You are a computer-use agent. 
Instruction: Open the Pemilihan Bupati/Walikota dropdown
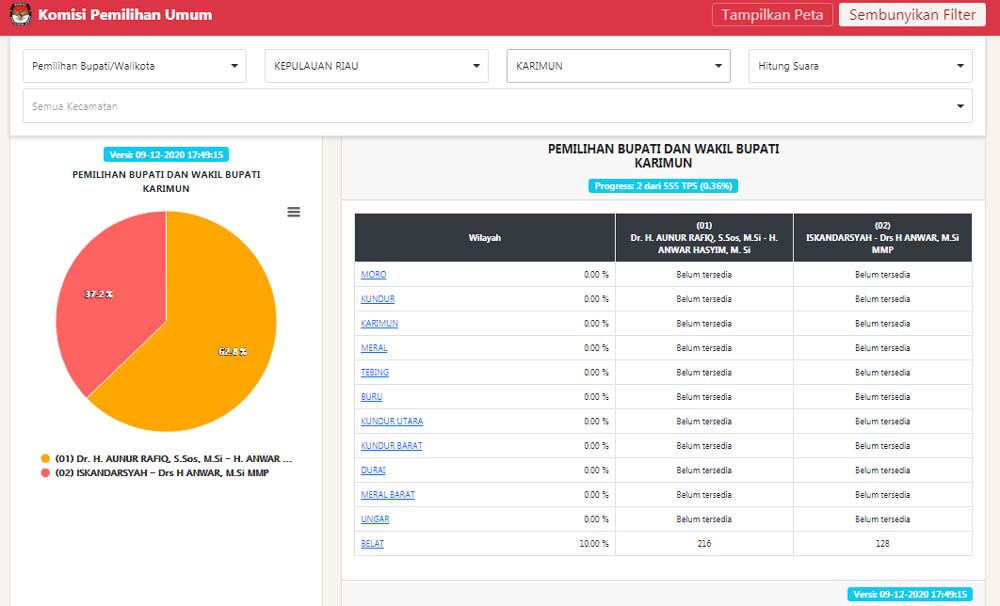[x=135, y=66]
